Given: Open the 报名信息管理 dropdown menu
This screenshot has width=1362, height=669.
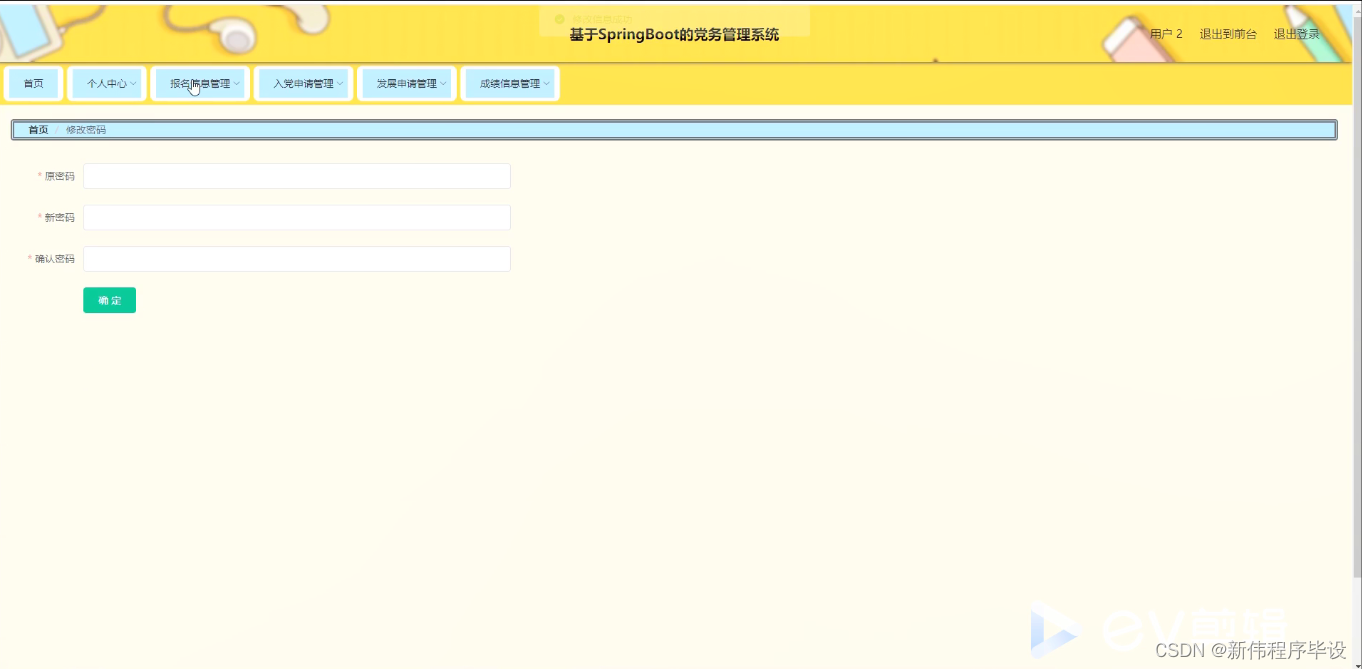Looking at the screenshot, I should [197, 83].
